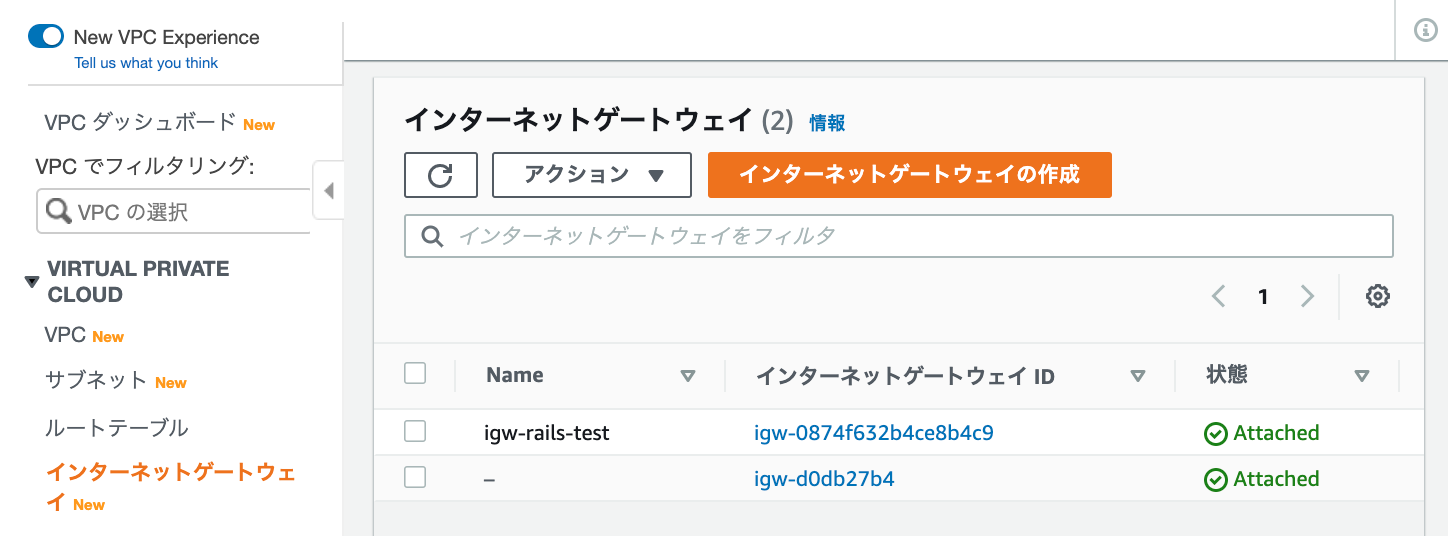Screen dimensions: 1448x536
Task: Open the VPC item in the sidebar
Action: coord(65,335)
